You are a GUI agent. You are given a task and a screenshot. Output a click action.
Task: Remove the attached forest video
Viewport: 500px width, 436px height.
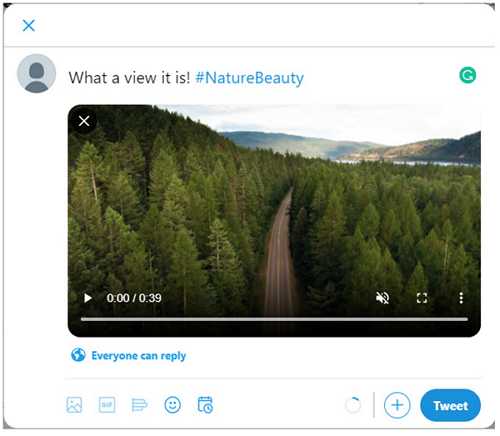[84, 121]
